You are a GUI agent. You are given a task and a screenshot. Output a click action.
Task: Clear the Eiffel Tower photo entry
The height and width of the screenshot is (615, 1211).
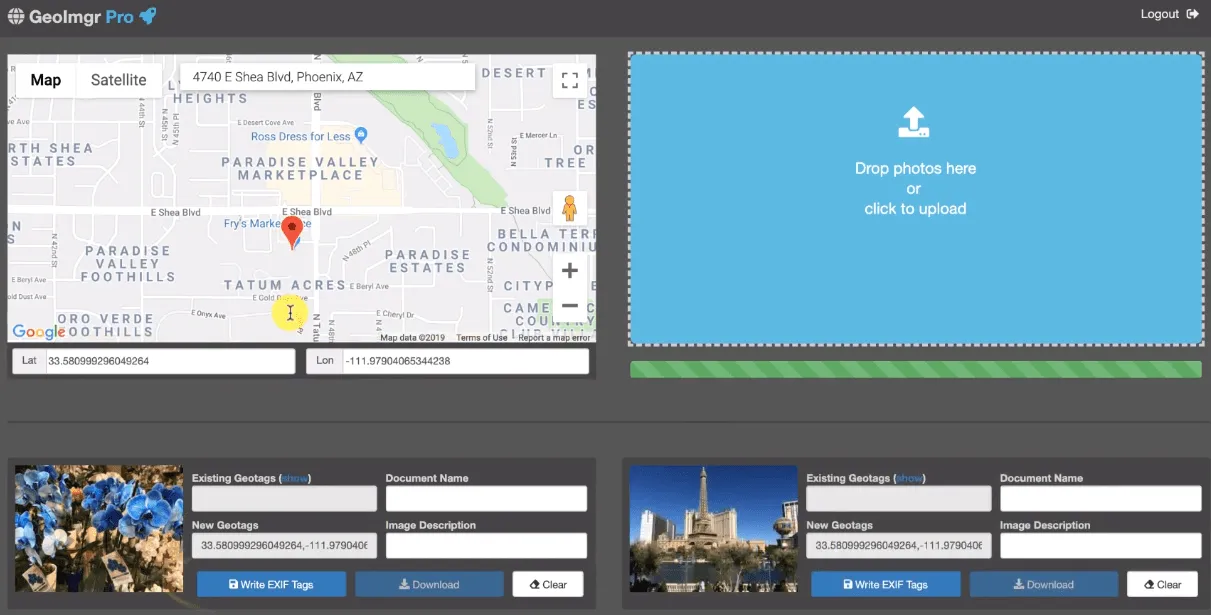point(1161,585)
